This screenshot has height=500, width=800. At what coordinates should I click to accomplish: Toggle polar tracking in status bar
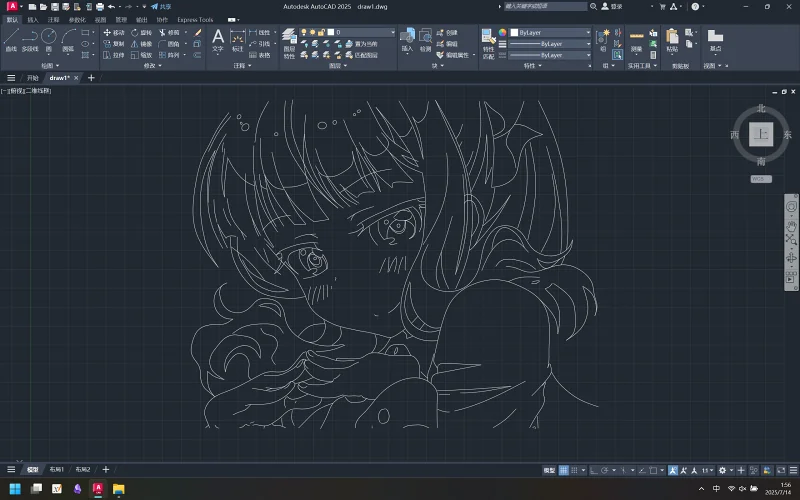605,470
